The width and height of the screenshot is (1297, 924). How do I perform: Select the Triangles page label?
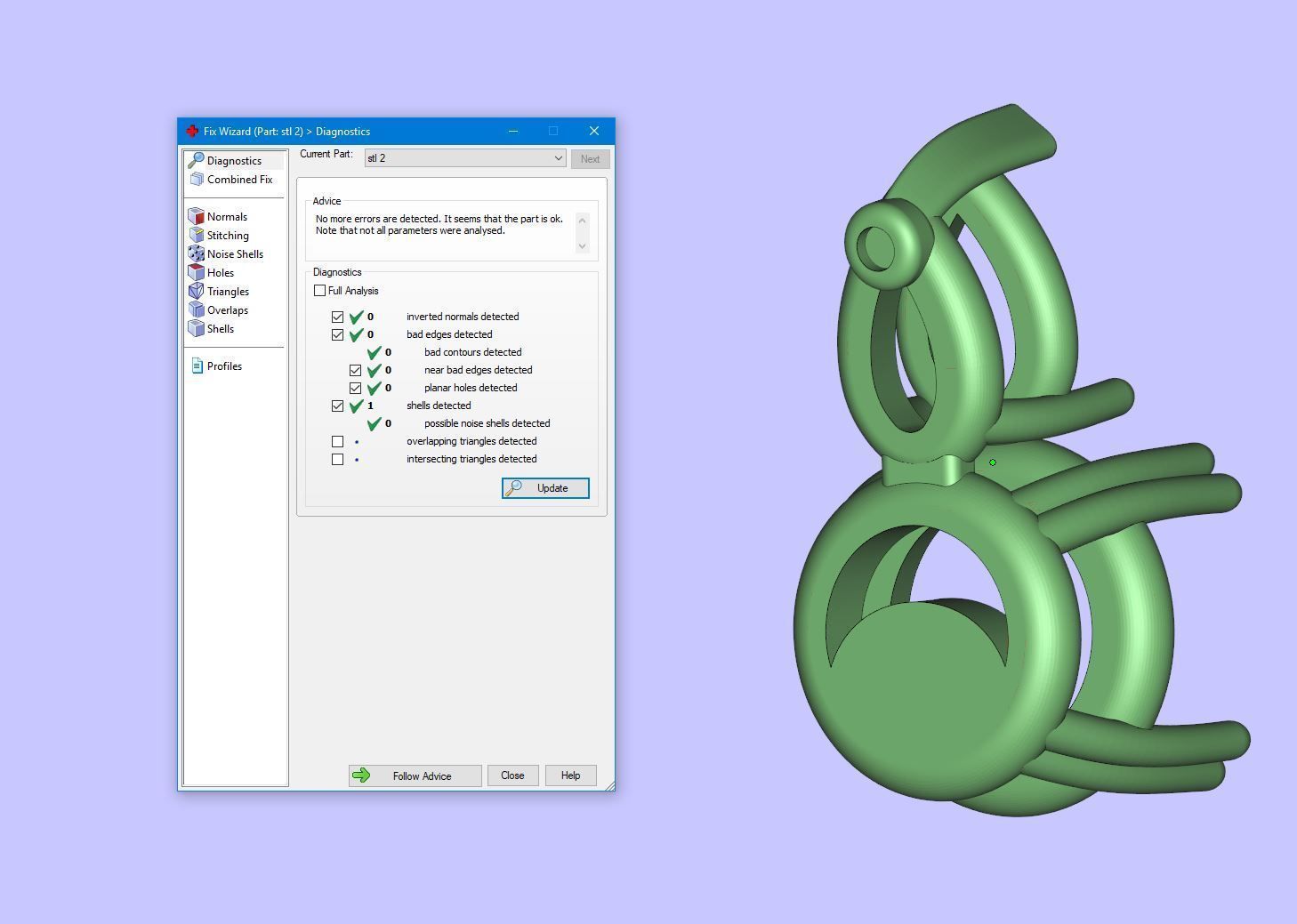[x=228, y=292]
